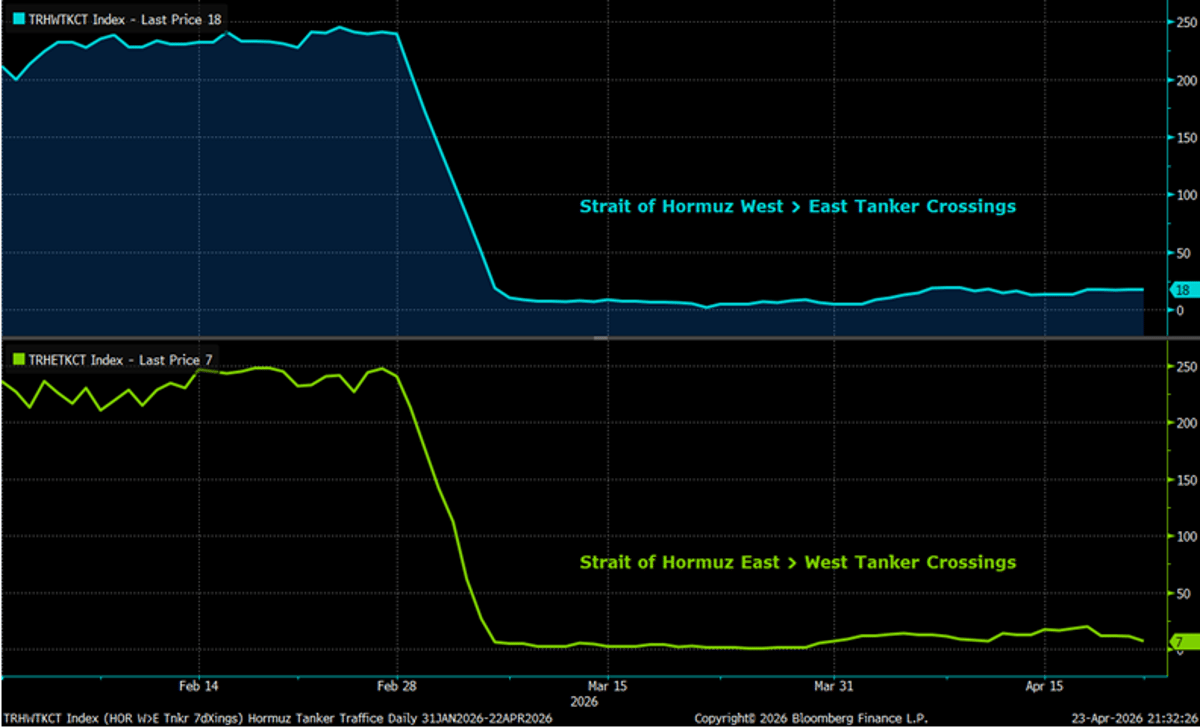The image size is (1200, 728).
Task: Click the Mar 31 date axis label
Action: (x=833, y=687)
